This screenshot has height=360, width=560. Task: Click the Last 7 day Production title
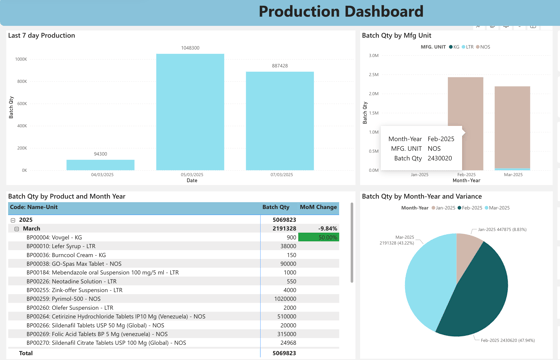click(41, 35)
